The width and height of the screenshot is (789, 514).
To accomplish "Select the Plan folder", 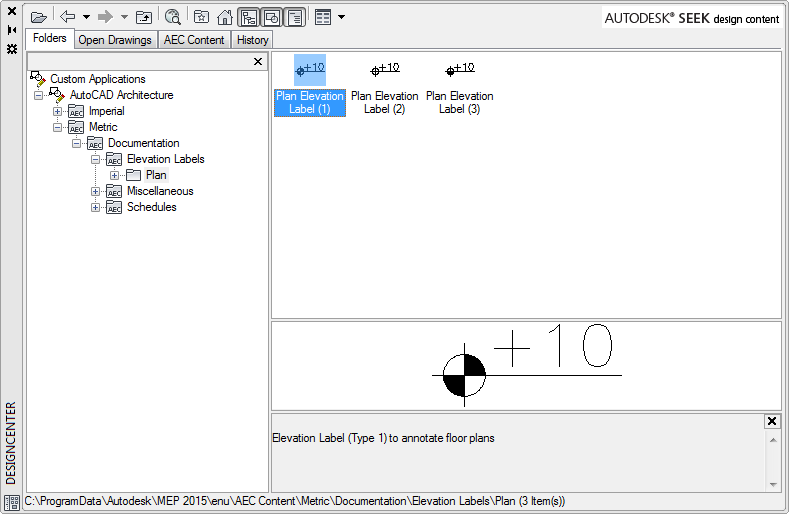I will coord(156,175).
